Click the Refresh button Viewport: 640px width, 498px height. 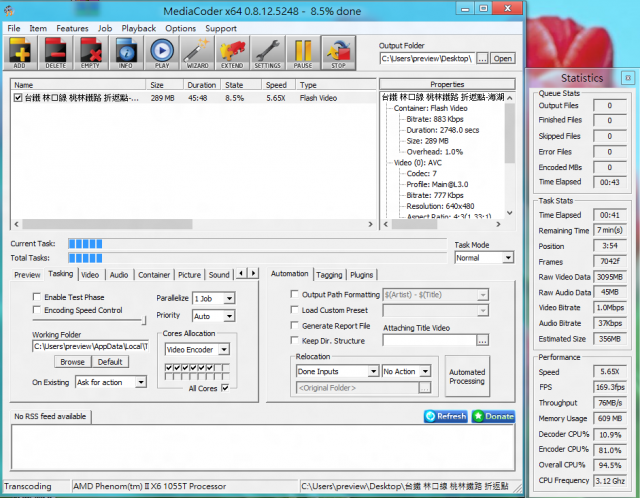[x=445, y=416]
